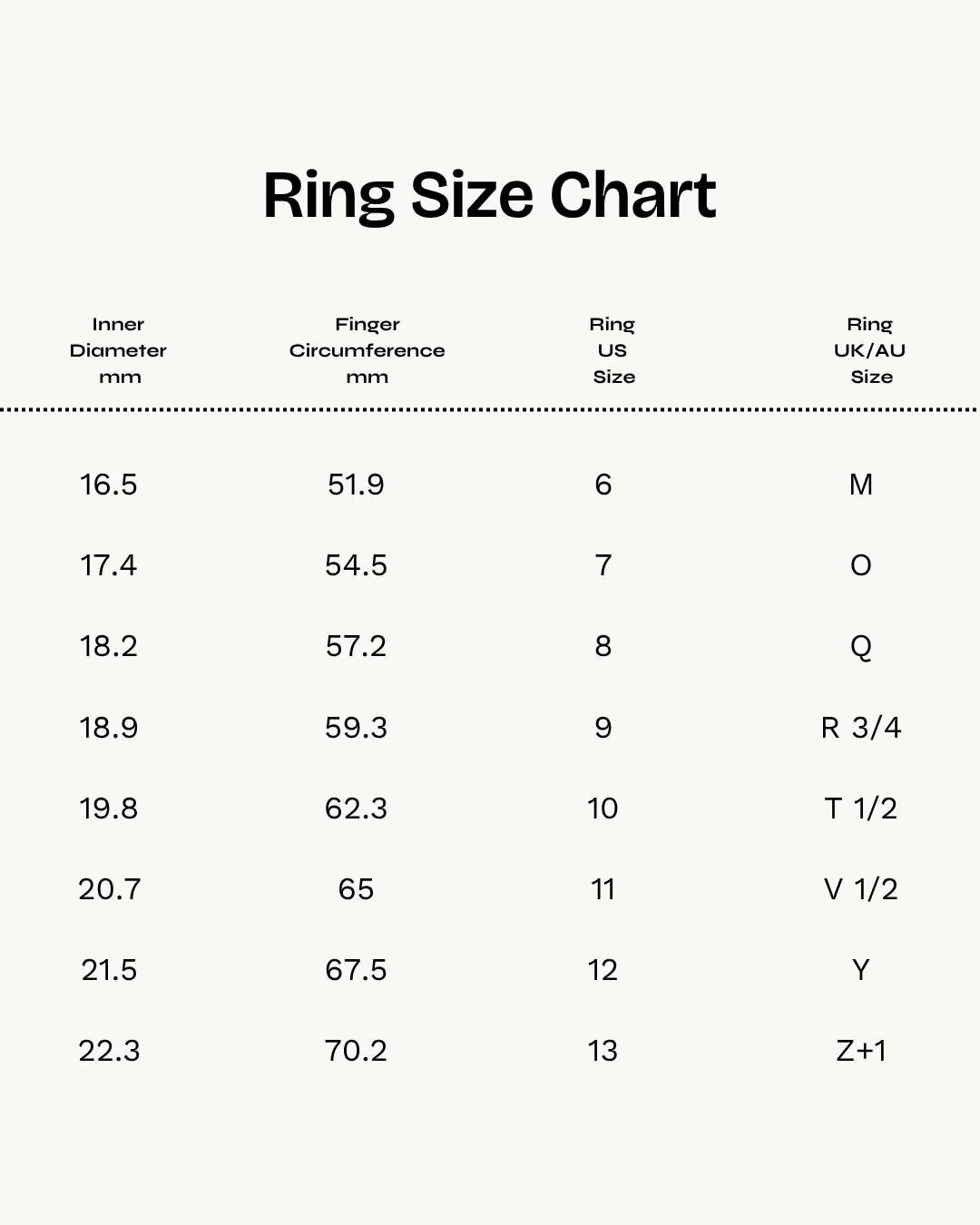Select the V 1/2 UK/AU size
980x1225 pixels.
[x=860, y=889]
